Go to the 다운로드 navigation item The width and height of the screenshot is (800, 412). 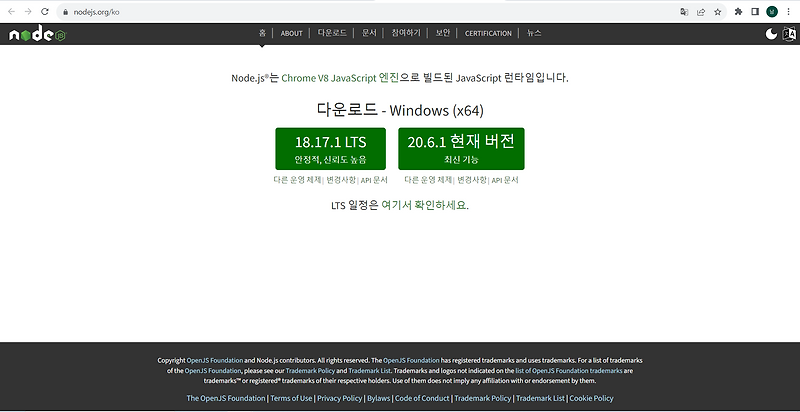[x=332, y=33]
